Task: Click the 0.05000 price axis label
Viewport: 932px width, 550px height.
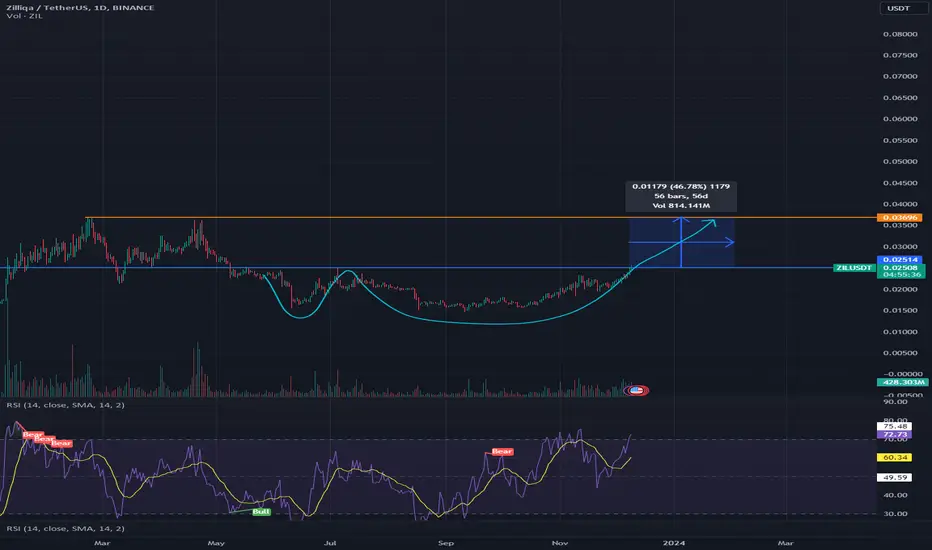Action: pyautogui.click(x=900, y=162)
